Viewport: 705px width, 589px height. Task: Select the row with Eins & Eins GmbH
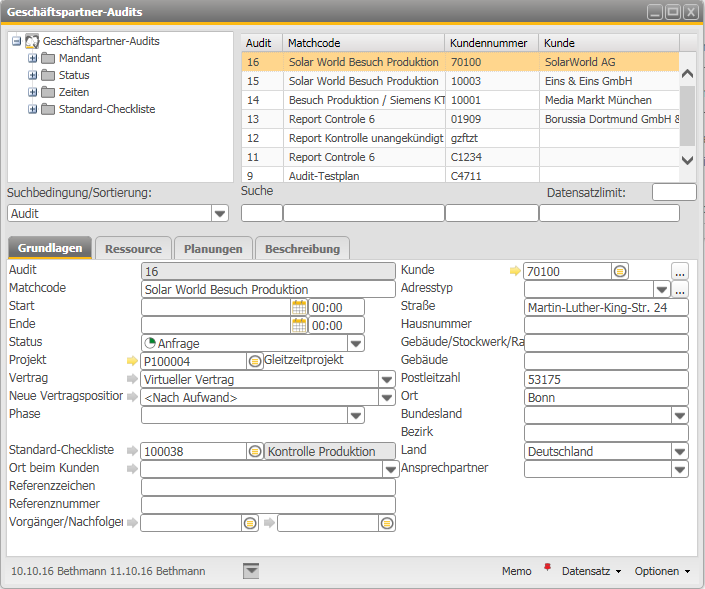[460, 81]
